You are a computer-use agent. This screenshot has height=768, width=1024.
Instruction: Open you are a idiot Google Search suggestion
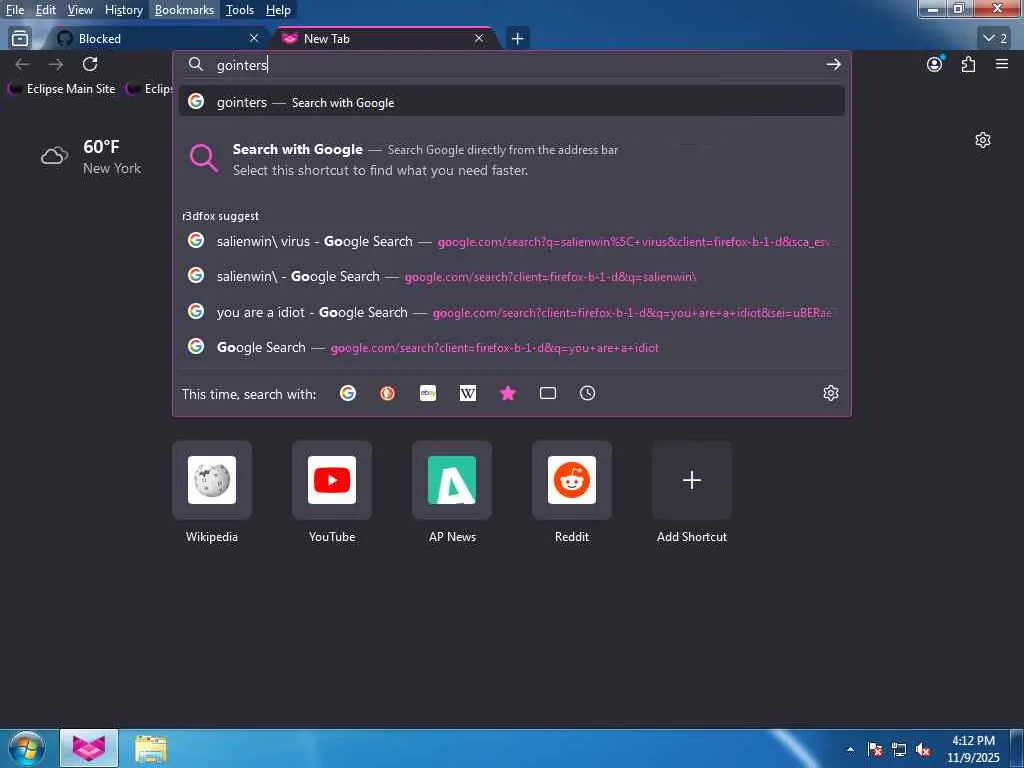point(511,312)
